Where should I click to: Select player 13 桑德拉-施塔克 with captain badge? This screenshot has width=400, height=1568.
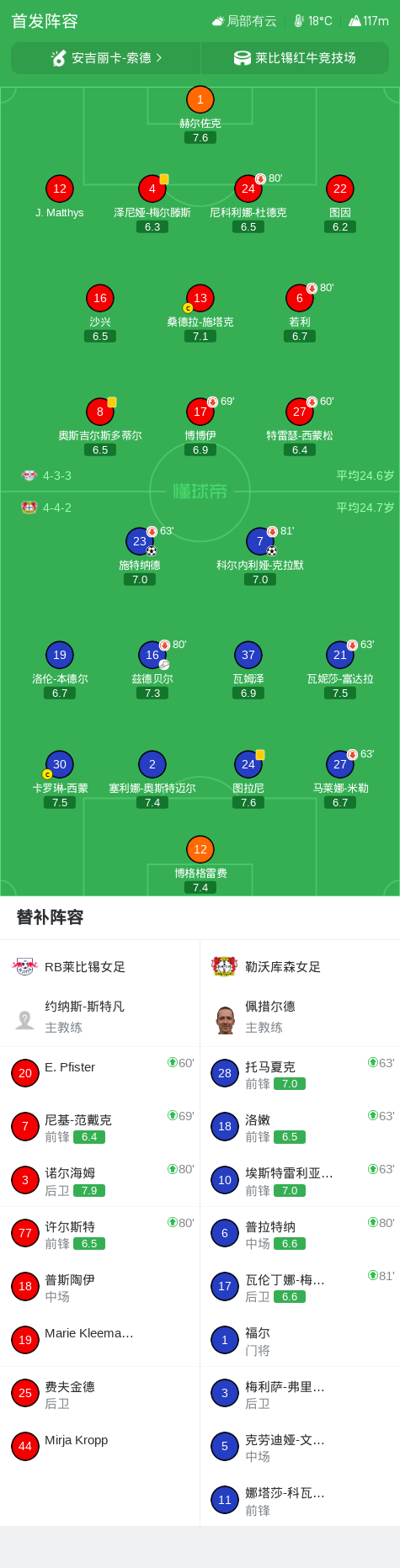(x=200, y=313)
